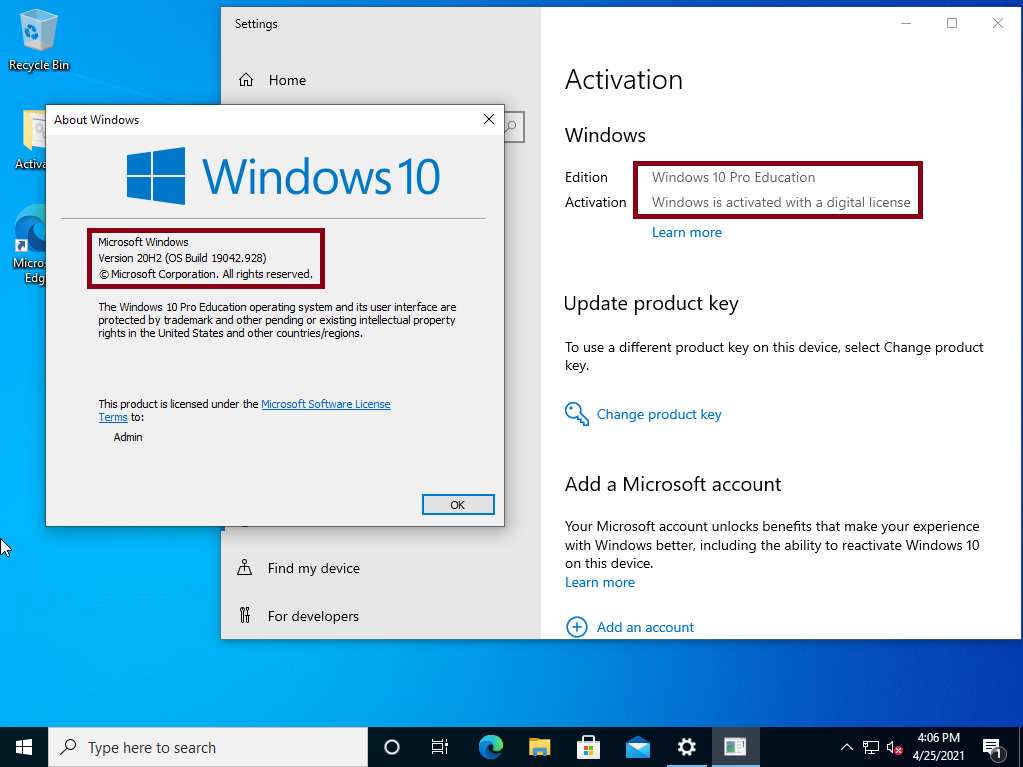Click the Windows 10 Pro Education edition text
The image size is (1023, 767).
733,177
